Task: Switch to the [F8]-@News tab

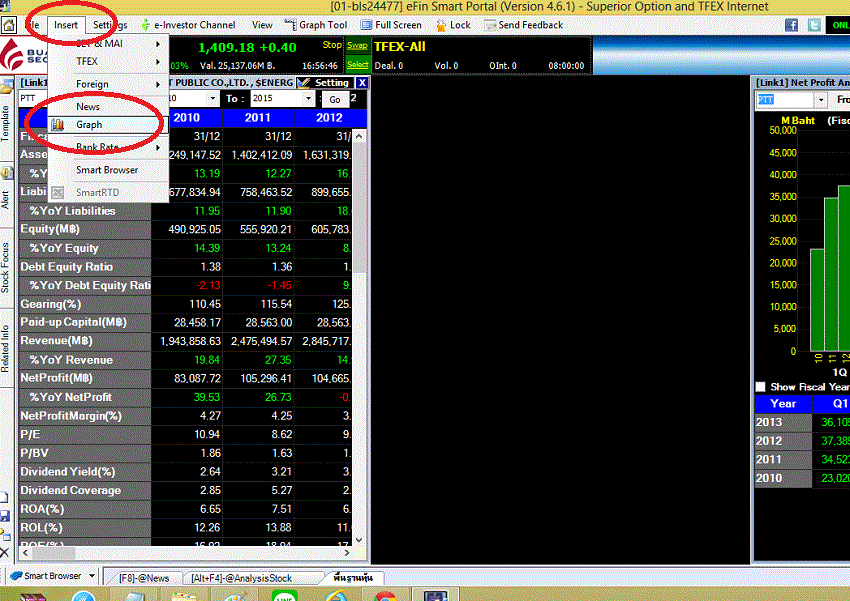Action: point(144,578)
